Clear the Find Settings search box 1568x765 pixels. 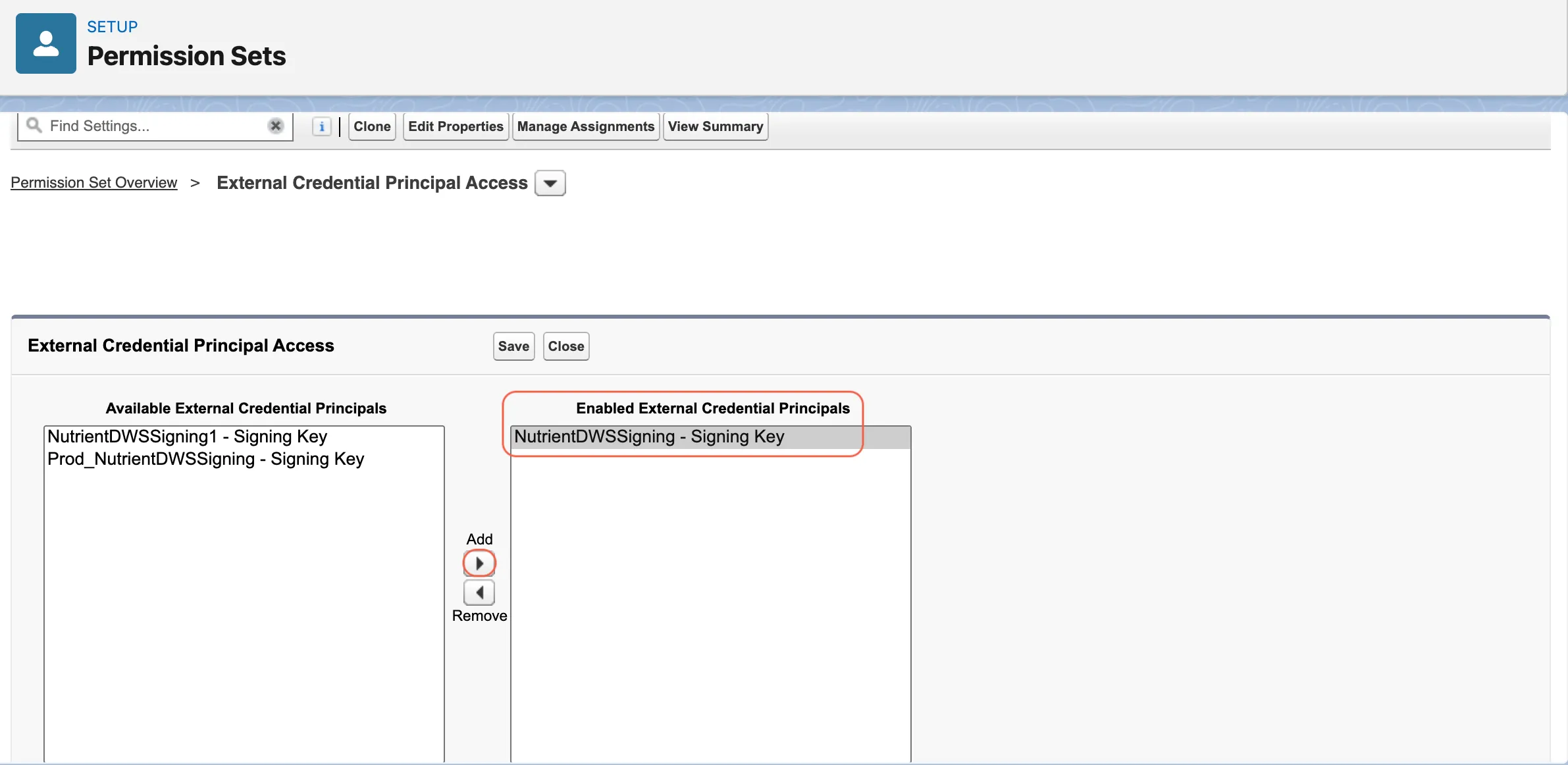pos(276,126)
